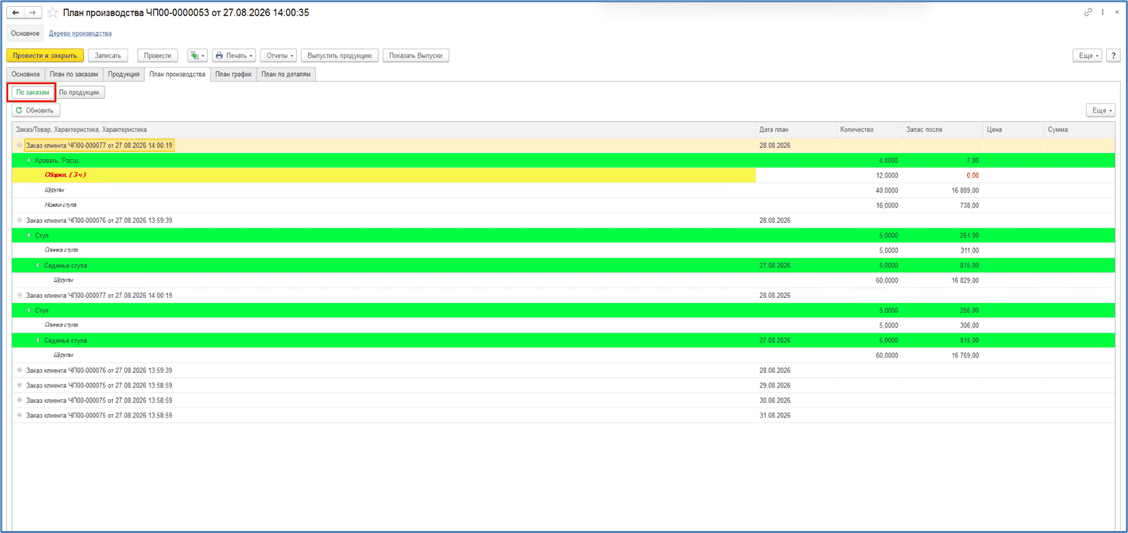Screen dimensions: 1128x533
Task: Open the Дерево производства link
Action: coord(80,33)
